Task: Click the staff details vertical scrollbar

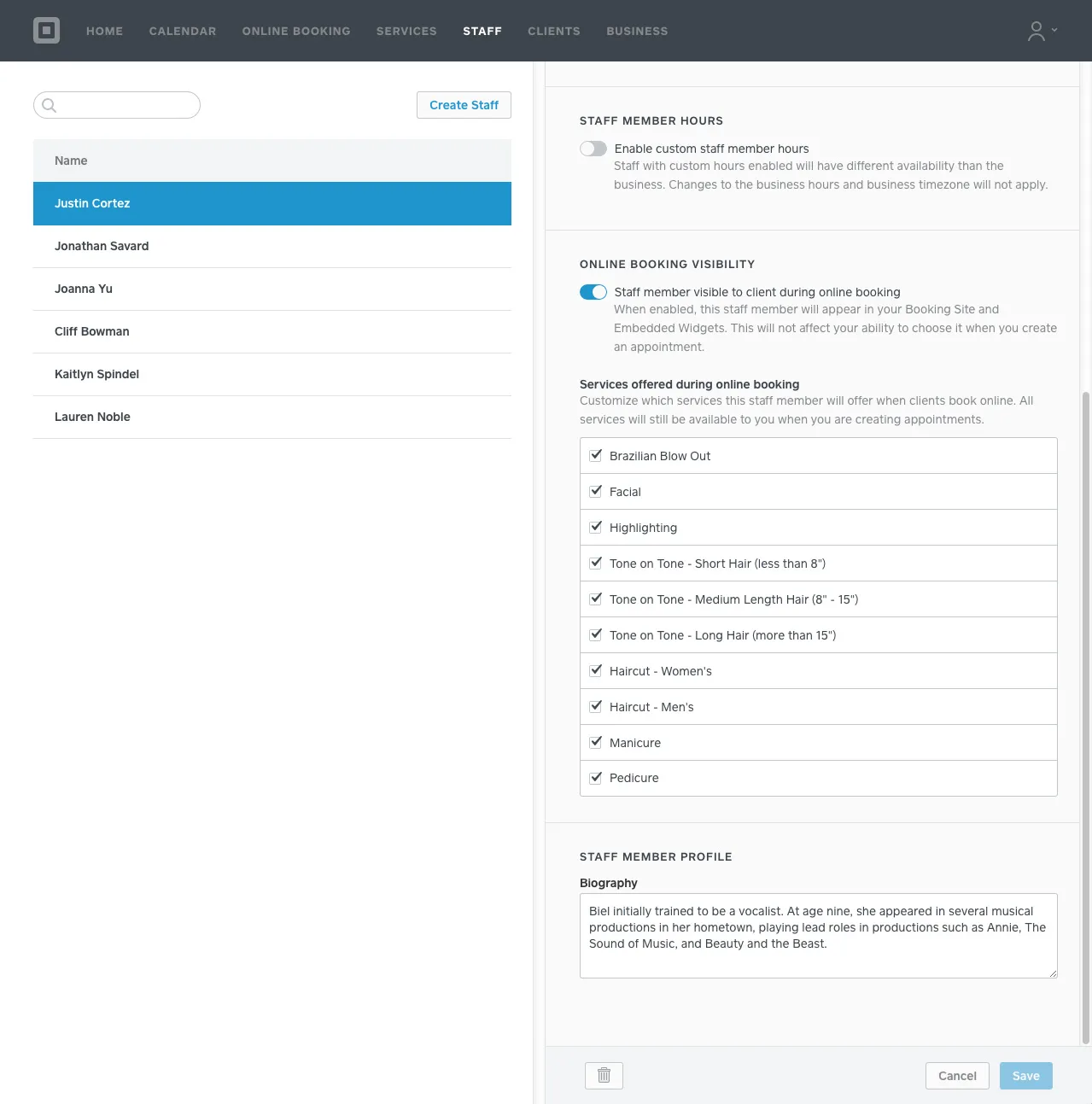Action: tap(1086, 717)
